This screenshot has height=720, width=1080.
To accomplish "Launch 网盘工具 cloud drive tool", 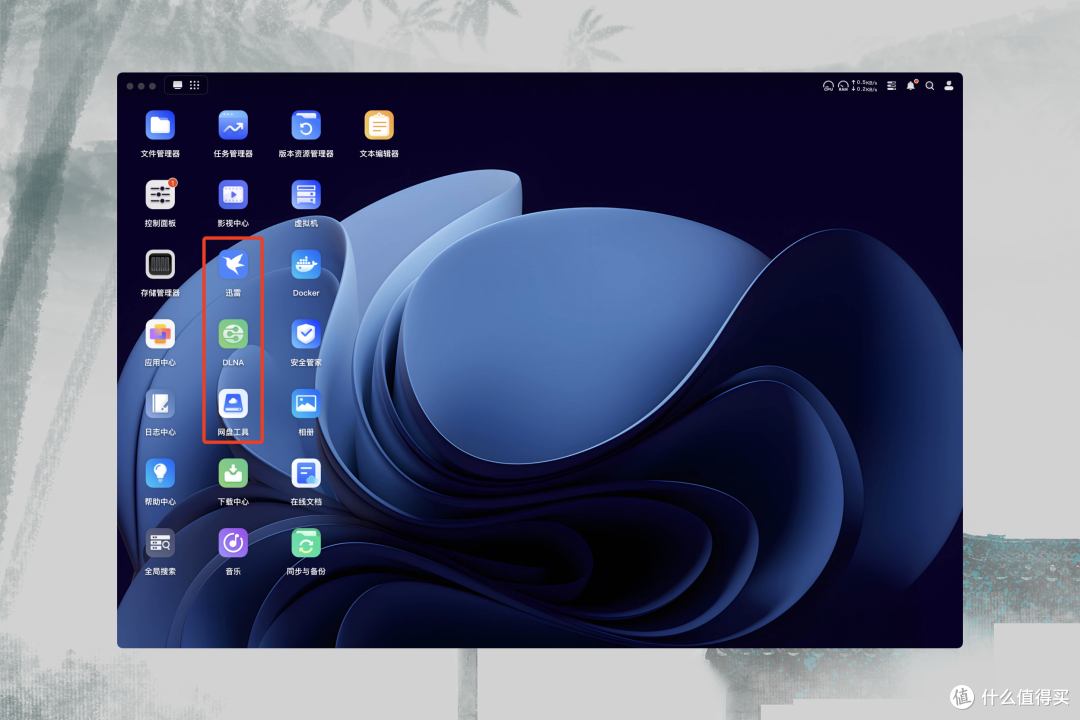I will [233, 404].
